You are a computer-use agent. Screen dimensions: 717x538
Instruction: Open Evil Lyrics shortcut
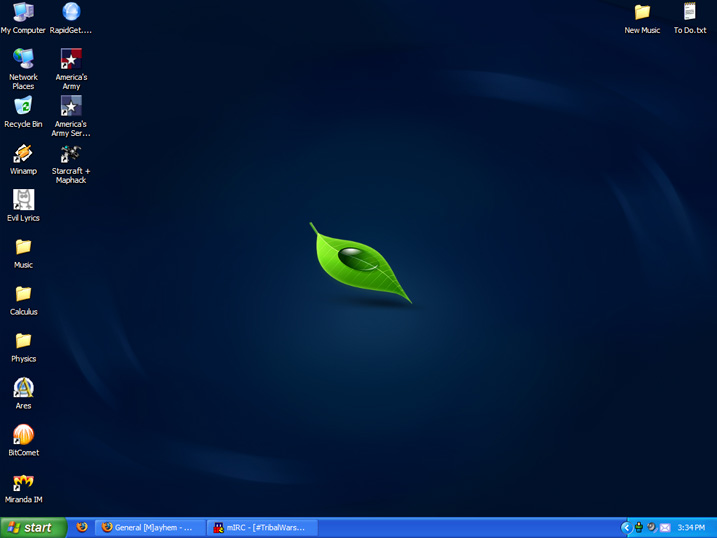[23, 206]
